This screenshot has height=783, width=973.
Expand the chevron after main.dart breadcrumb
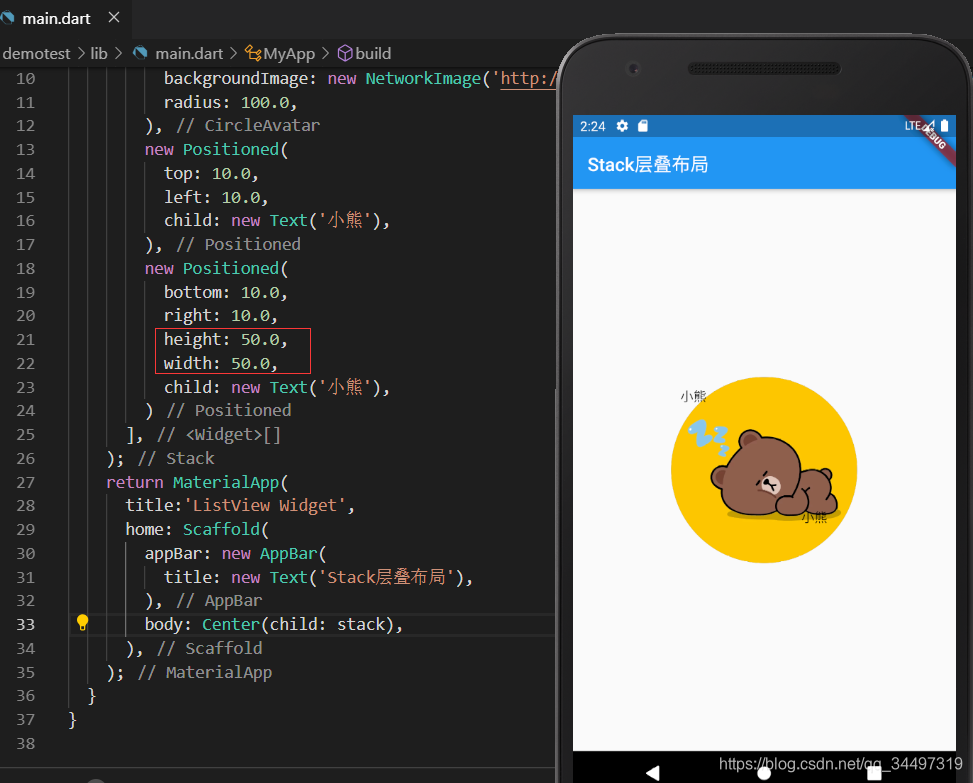point(233,54)
